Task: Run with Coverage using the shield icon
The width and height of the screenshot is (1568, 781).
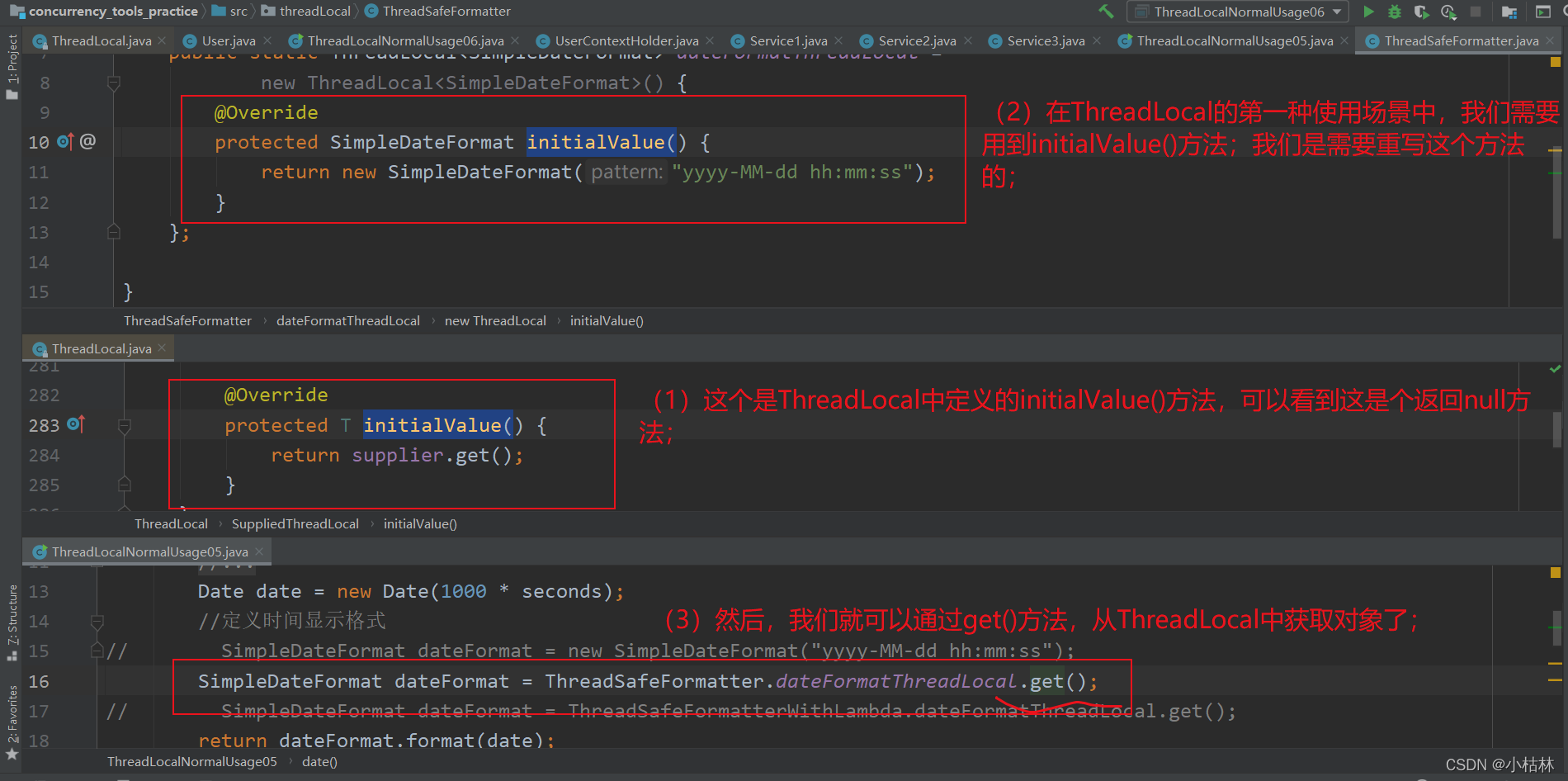Action: coord(1421,12)
